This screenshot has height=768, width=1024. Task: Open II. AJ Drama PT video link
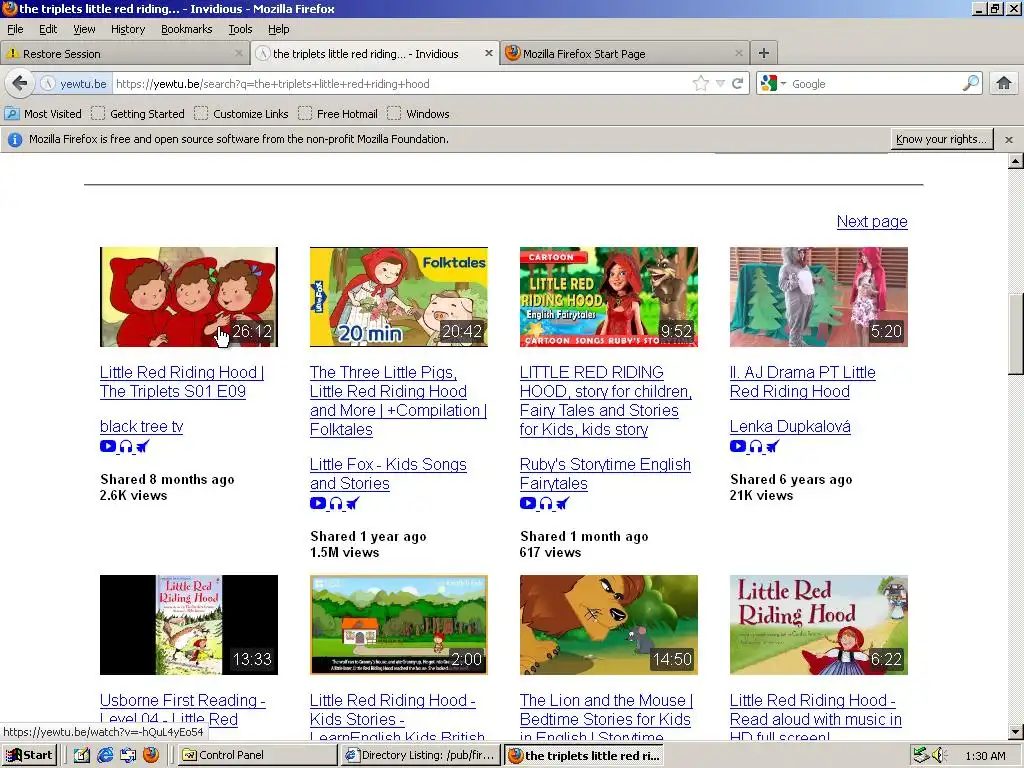click(x=803, y=381)
